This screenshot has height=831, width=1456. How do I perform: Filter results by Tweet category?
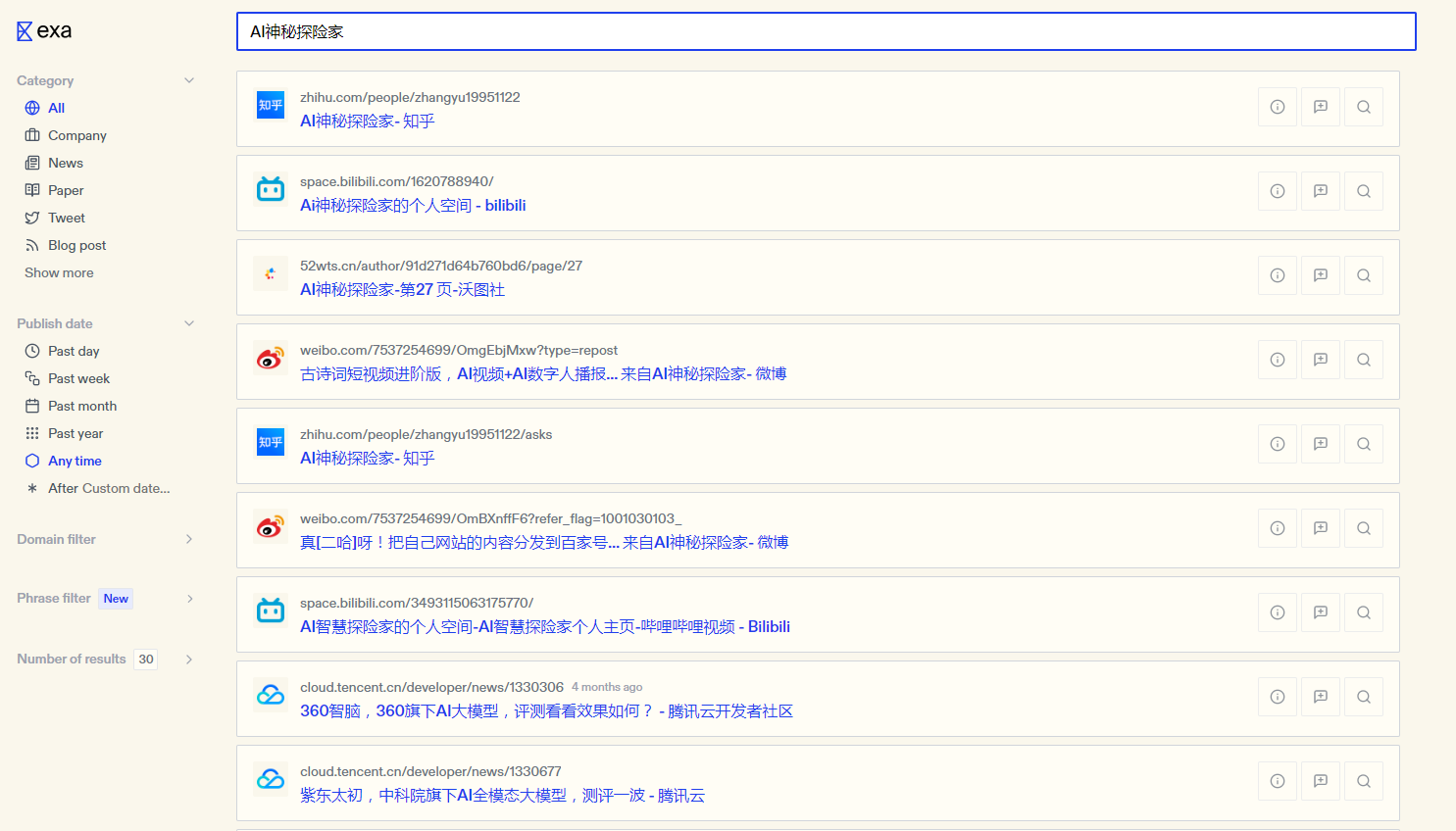pos(55,218)
